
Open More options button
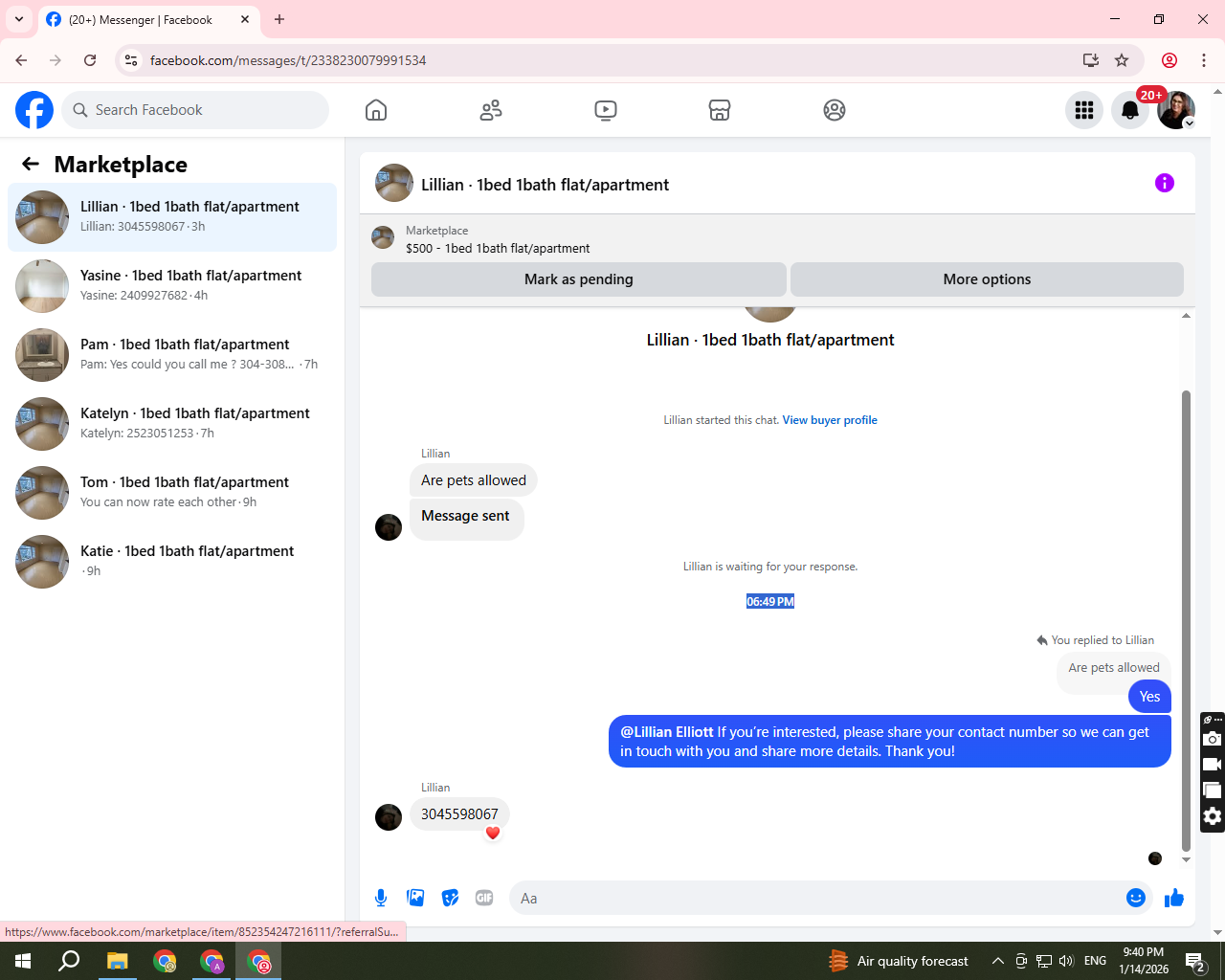(x=987, y=279)
